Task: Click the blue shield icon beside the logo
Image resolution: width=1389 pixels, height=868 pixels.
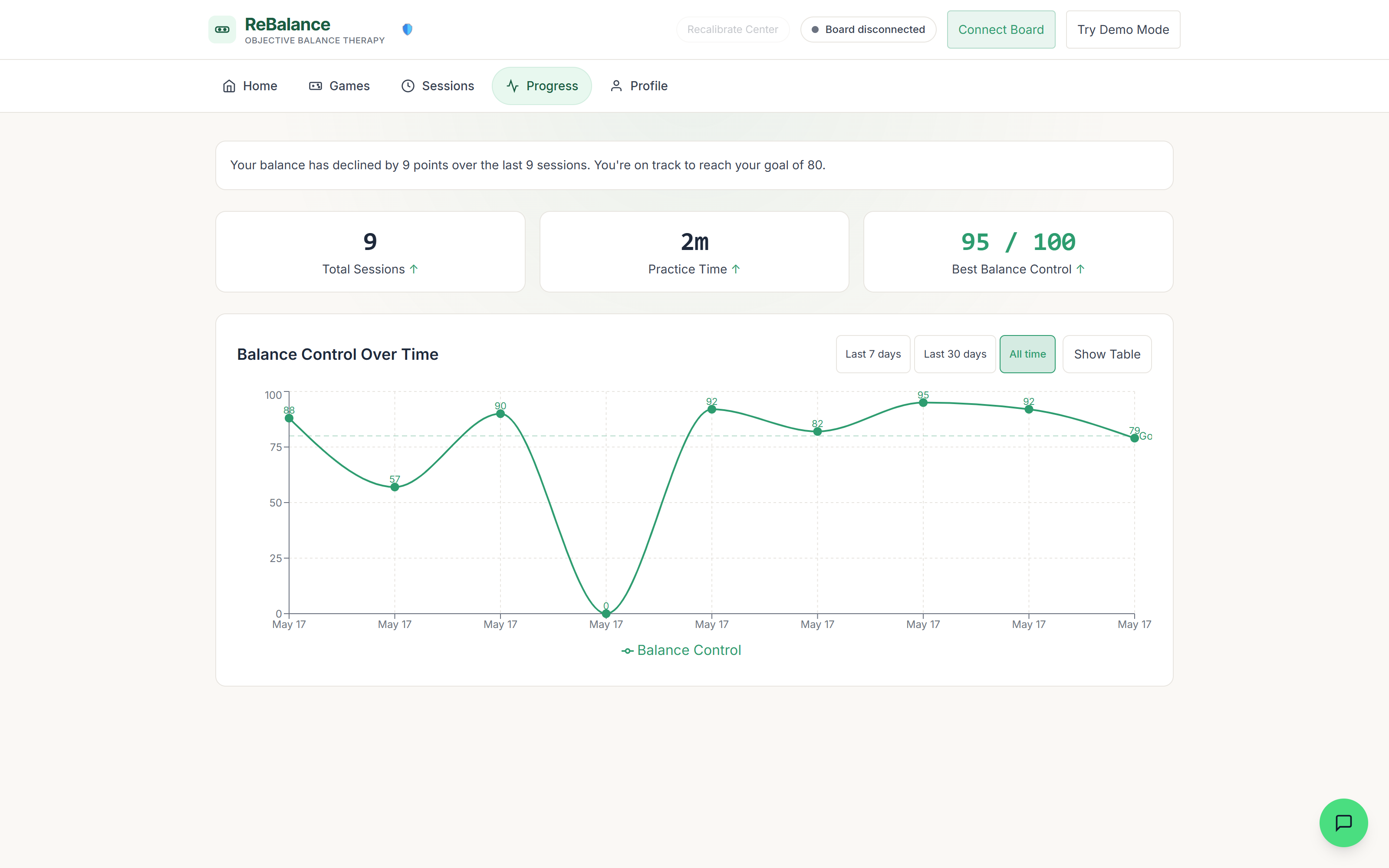Action: pyautogui.click(x=408, y=29)
